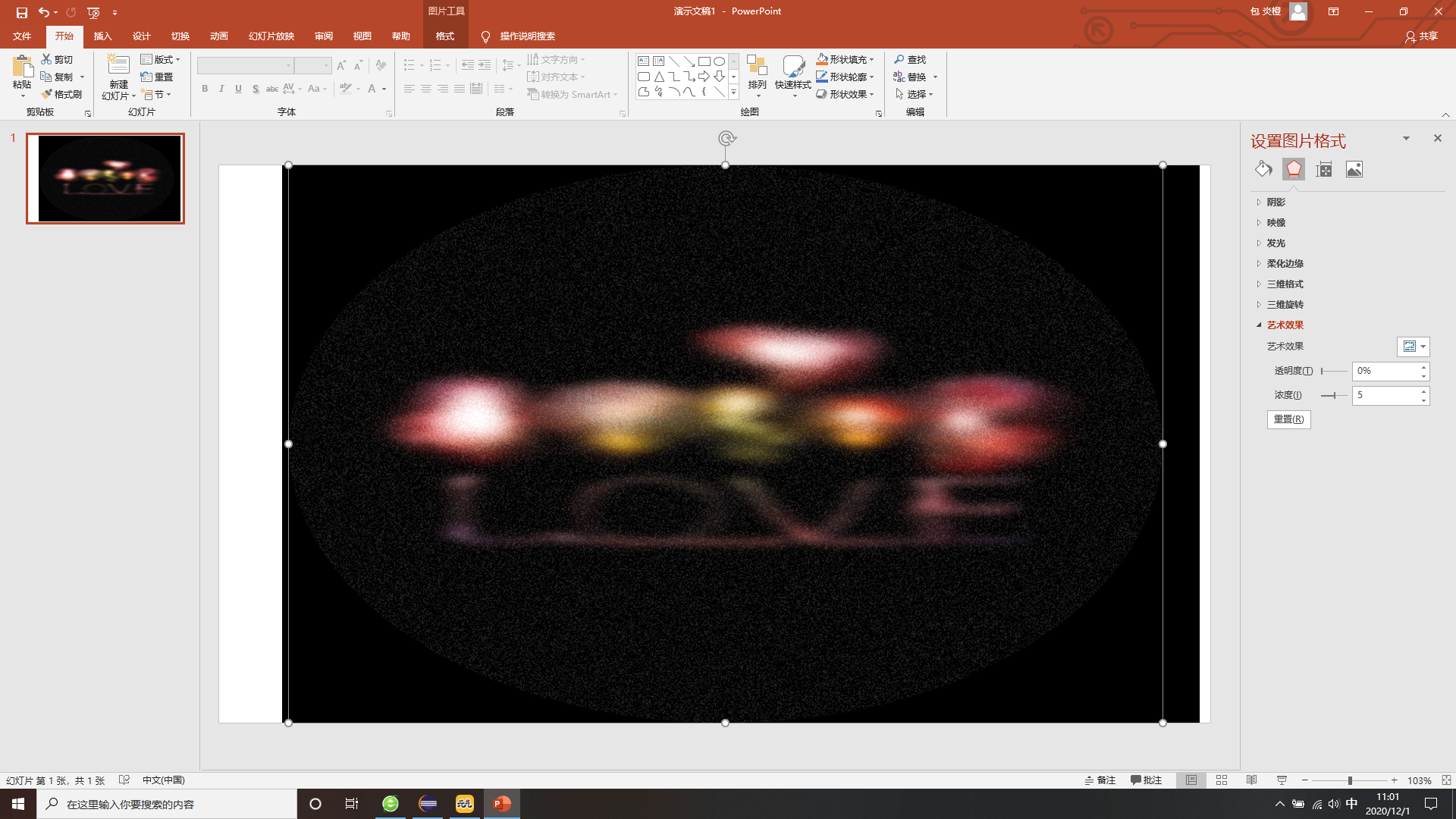1456x819 pixels.
Task: Expand the Shadow section
Action: (1276, 202)
